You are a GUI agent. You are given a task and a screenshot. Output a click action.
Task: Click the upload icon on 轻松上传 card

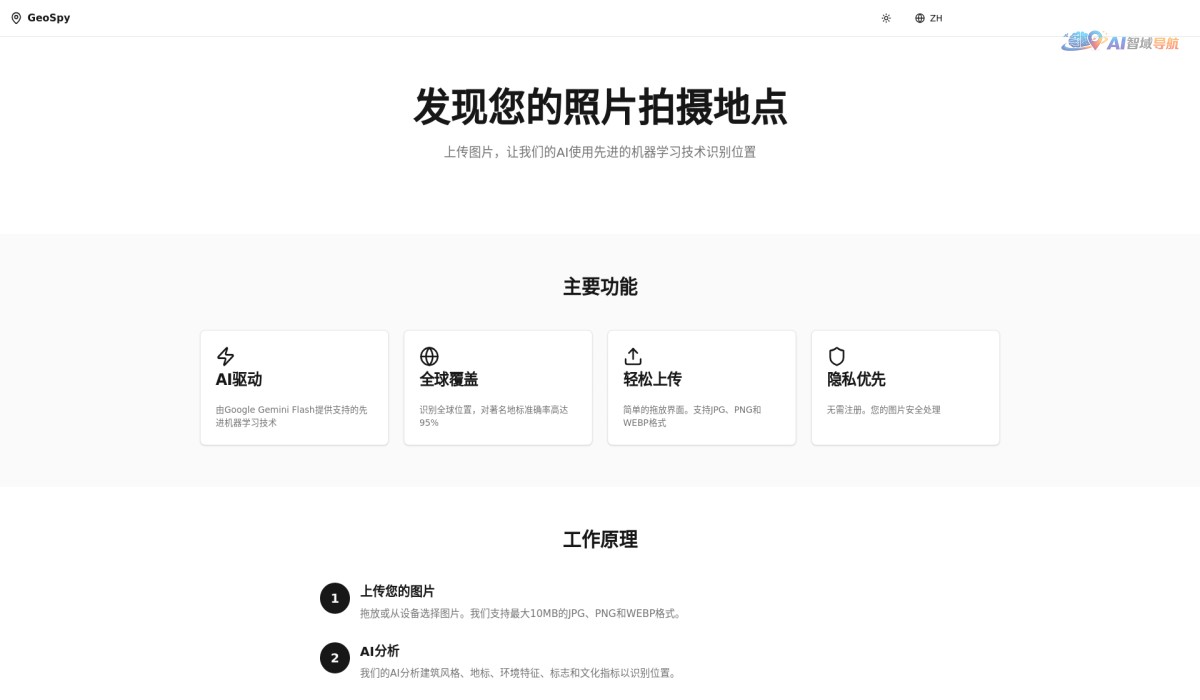[x=632, y=355]
